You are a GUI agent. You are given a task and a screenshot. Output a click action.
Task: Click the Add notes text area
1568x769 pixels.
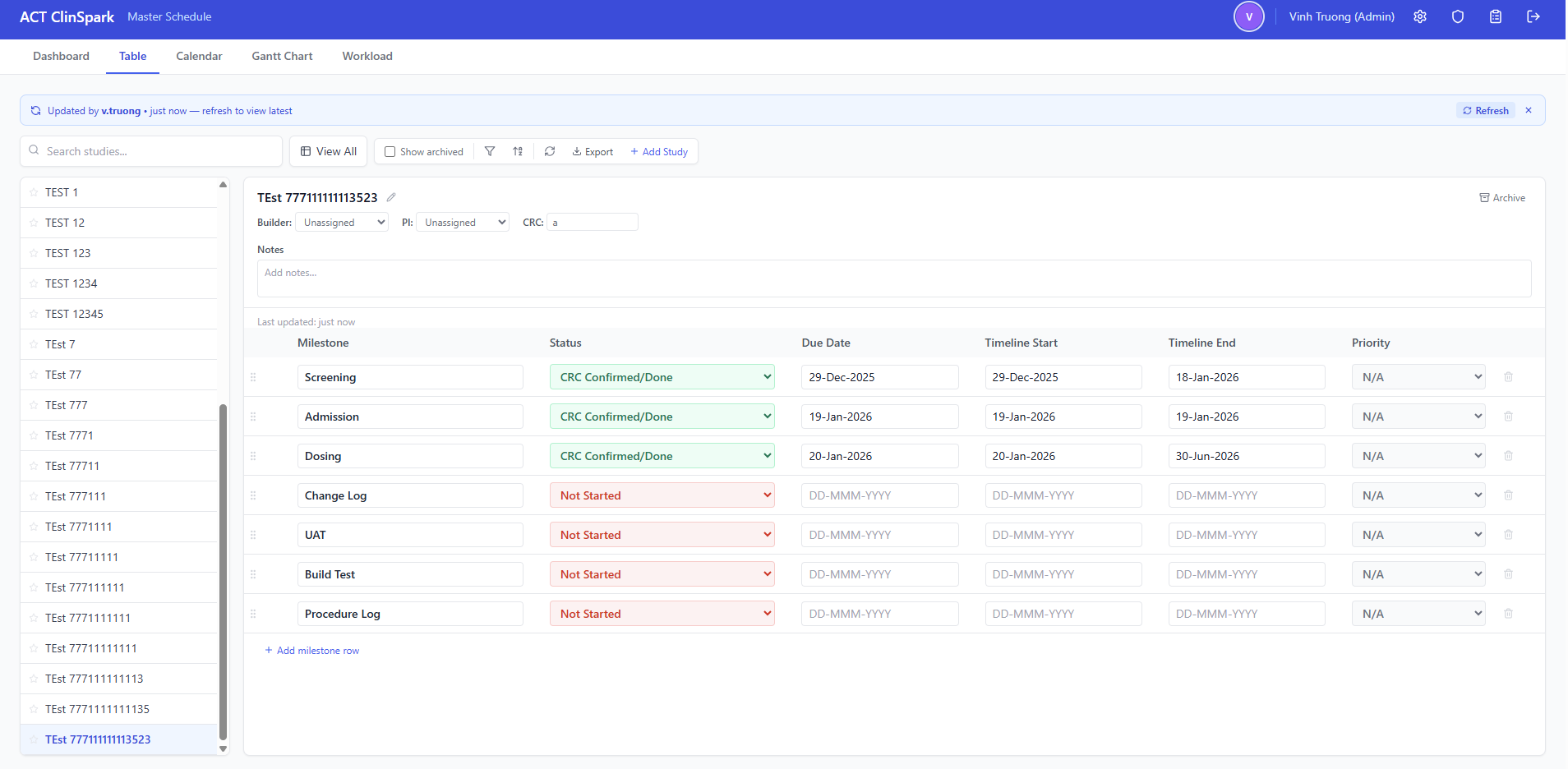(894, 279)
